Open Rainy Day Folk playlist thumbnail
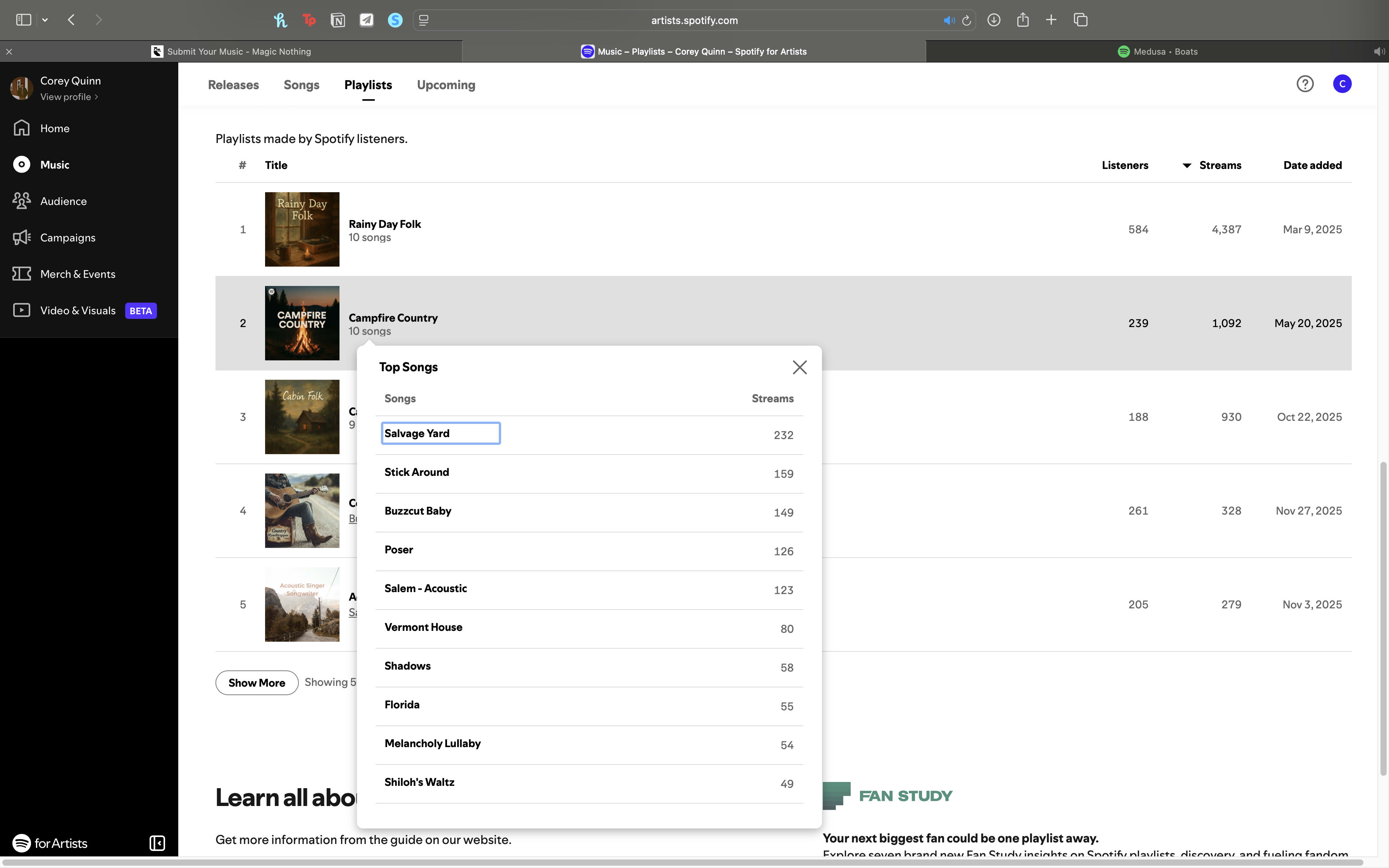The image size is (1389, 868). pyautogui.click(x=302, y=229)
